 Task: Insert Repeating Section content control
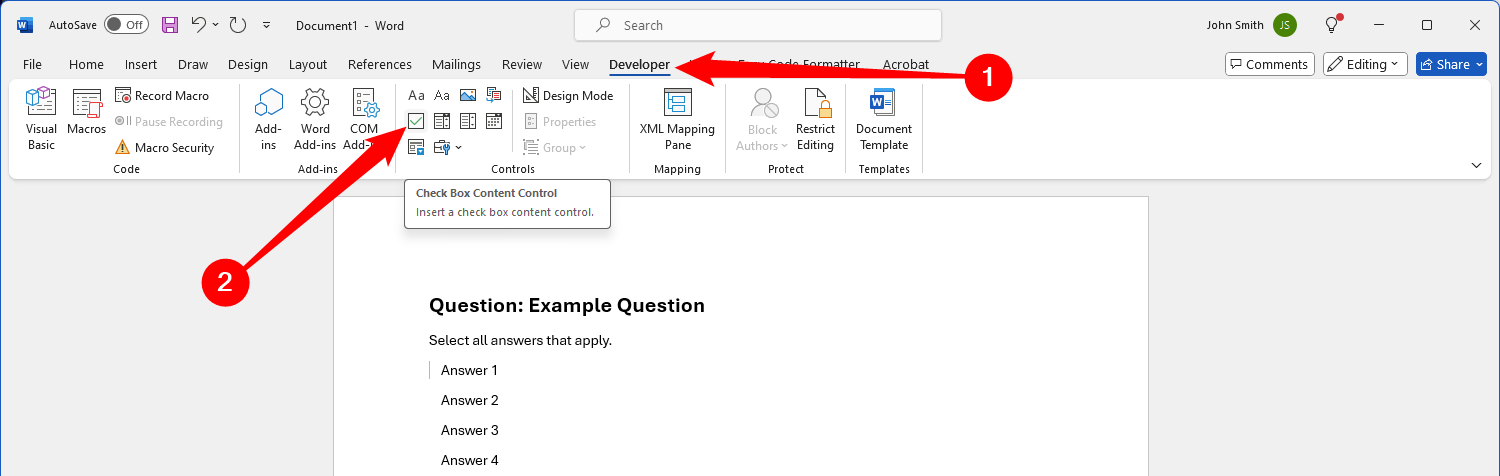tap(416, 147)
